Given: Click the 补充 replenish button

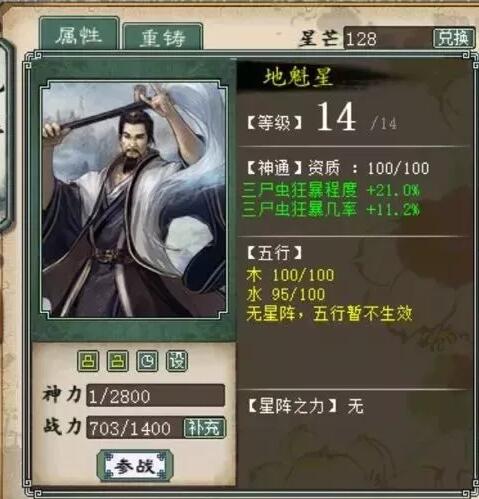Looking at the screenshot, I should click(x=205, y=427).
